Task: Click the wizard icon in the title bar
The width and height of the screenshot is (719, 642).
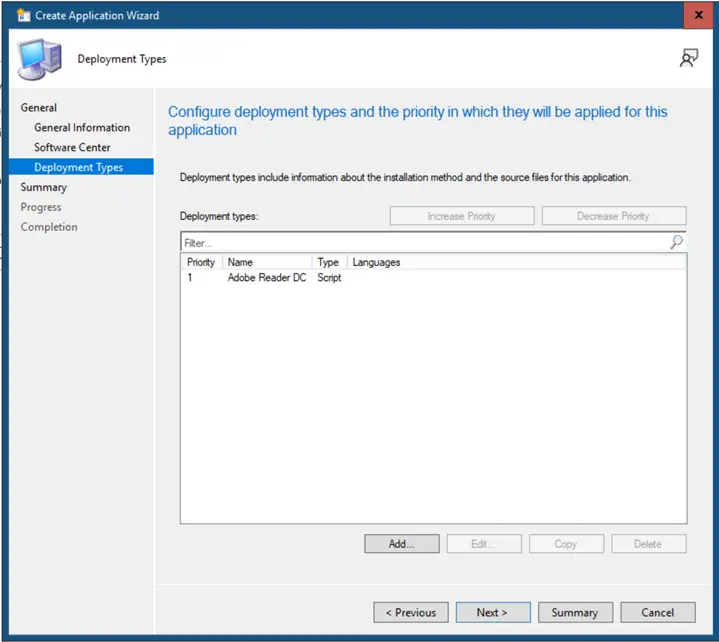Action: [23, 15]
